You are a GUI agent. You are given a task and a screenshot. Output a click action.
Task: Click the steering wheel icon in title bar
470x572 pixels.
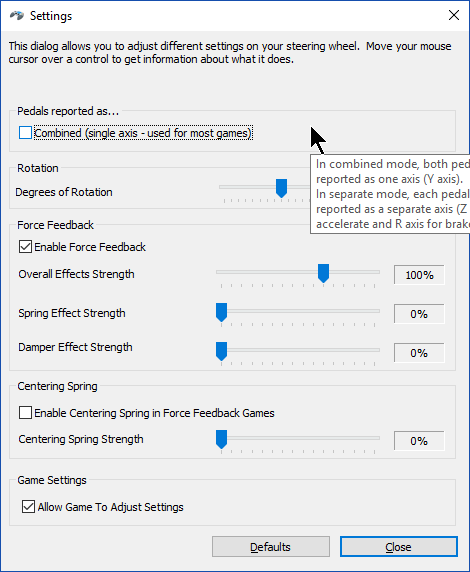pos(16,16)
